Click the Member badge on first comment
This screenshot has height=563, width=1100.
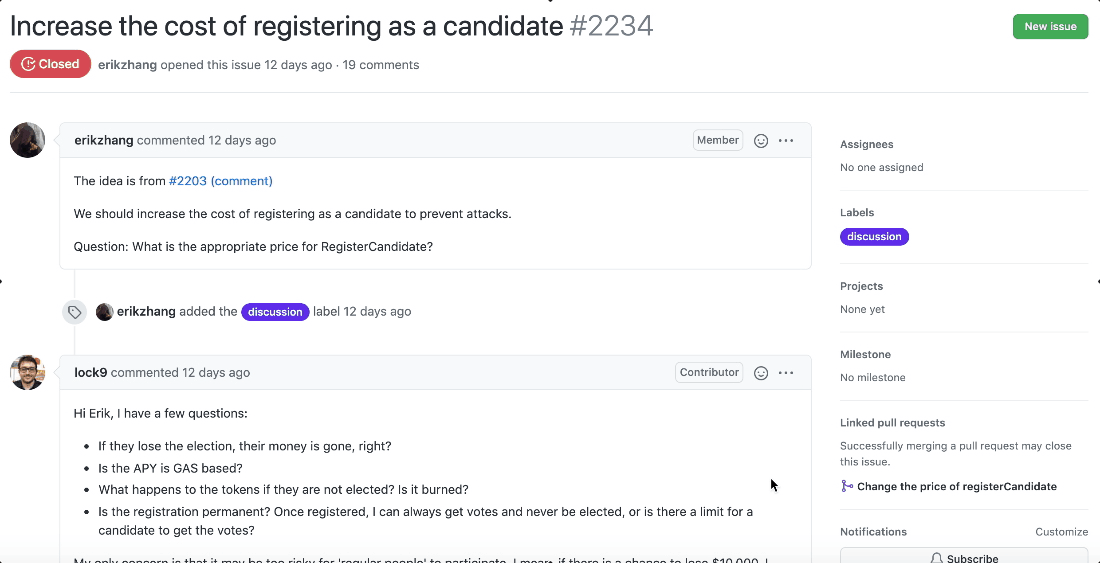[x=717, y=141]
